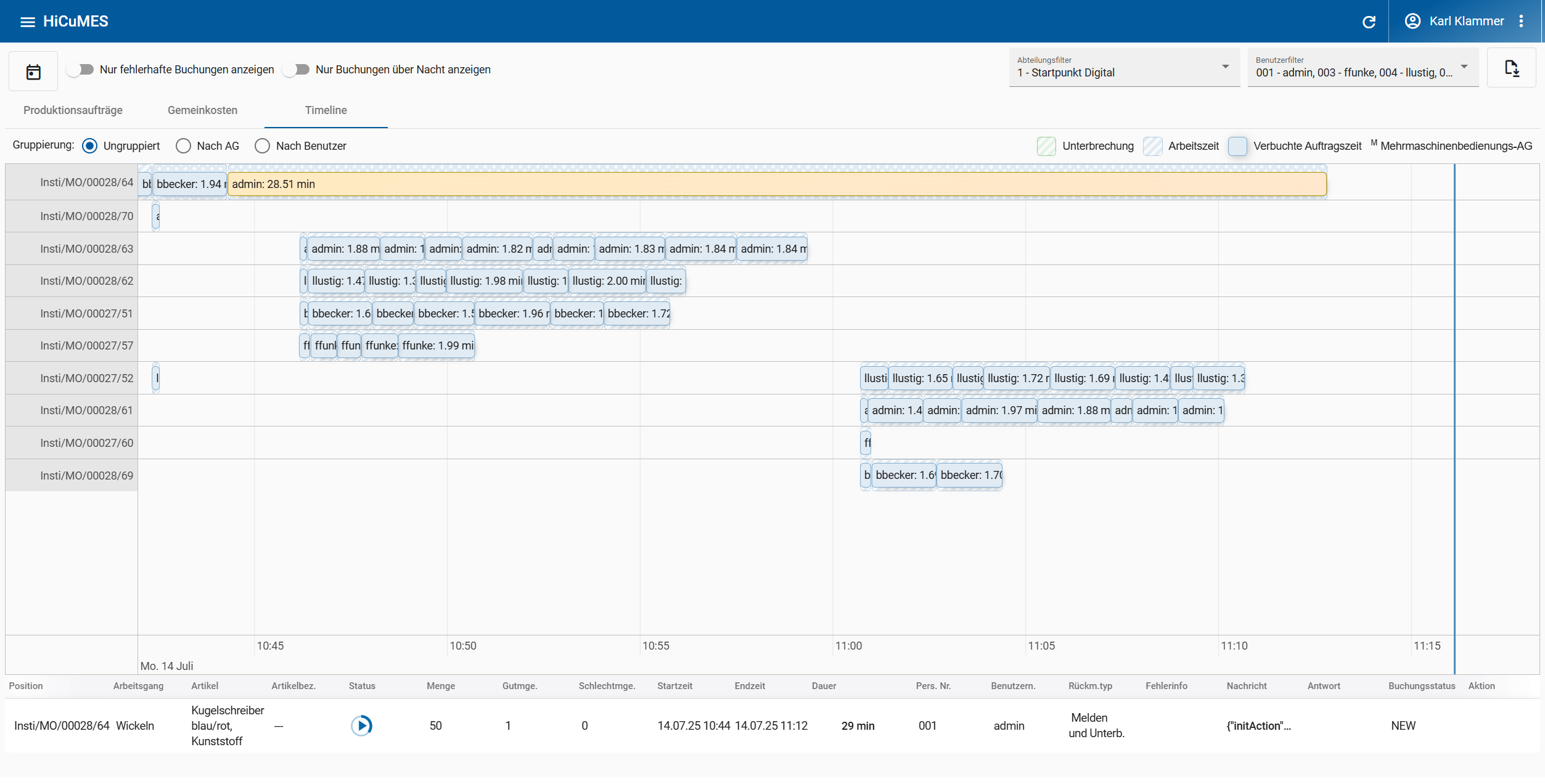Click the refresh icon in header
The height and width of the screenshot is (784, 1545).
pos(1369,22)
